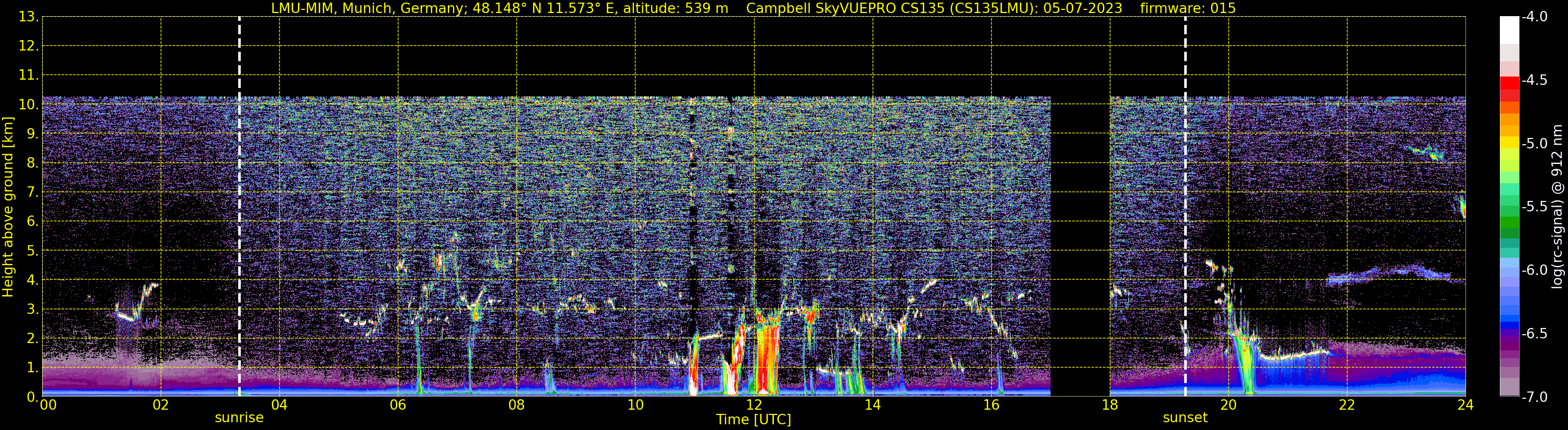Click the x-axis tick label '18'
Image resolution: width=1568 pixels, height=430 pixels.
coord(1110,405)
